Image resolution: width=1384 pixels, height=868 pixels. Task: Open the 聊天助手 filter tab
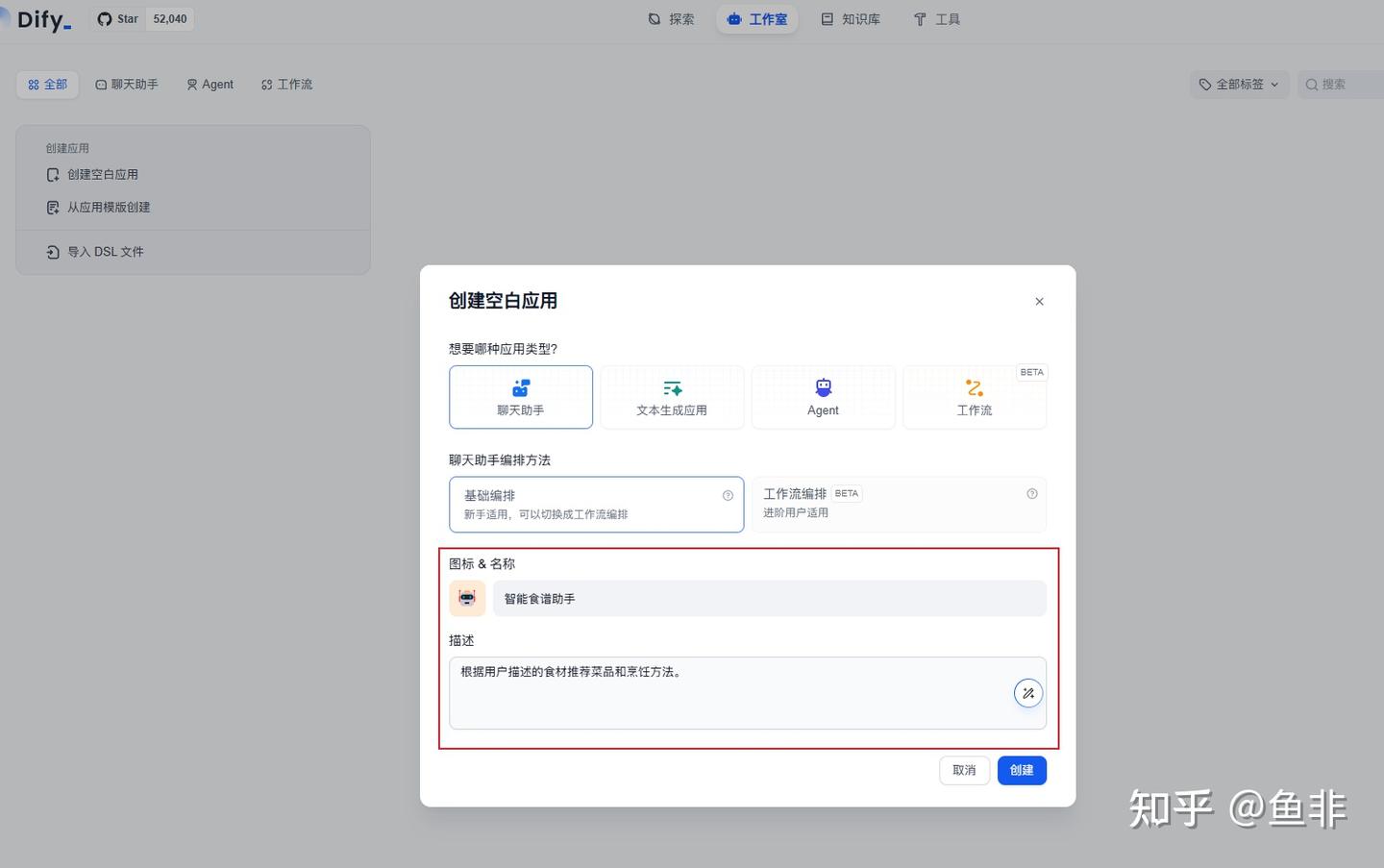coord(126,84)
